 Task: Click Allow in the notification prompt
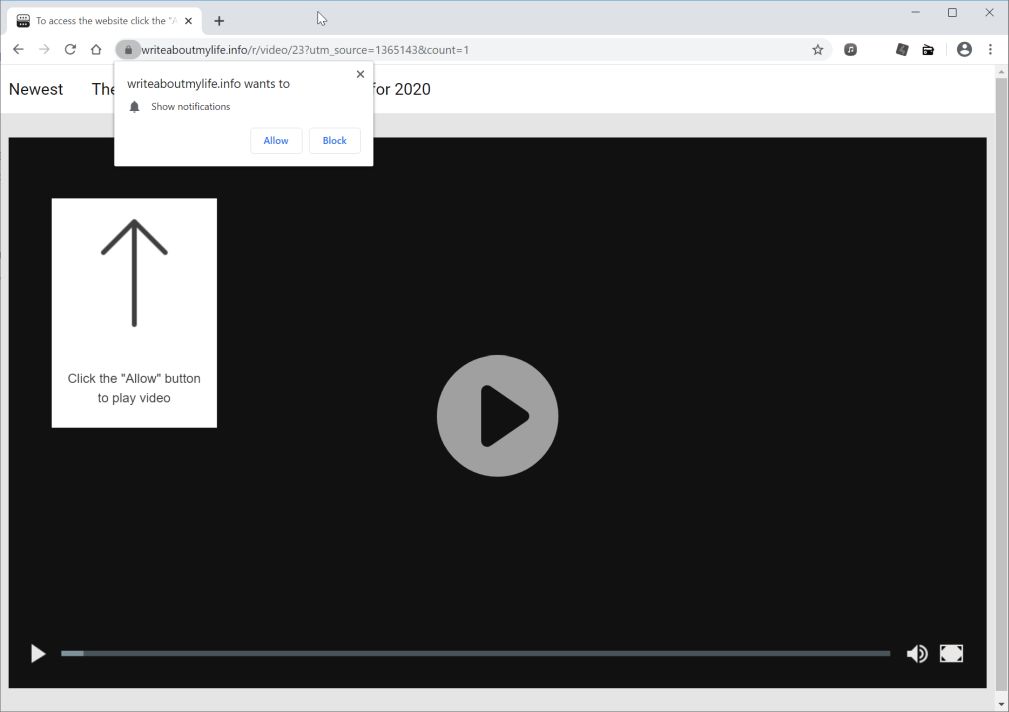point(276,140)
